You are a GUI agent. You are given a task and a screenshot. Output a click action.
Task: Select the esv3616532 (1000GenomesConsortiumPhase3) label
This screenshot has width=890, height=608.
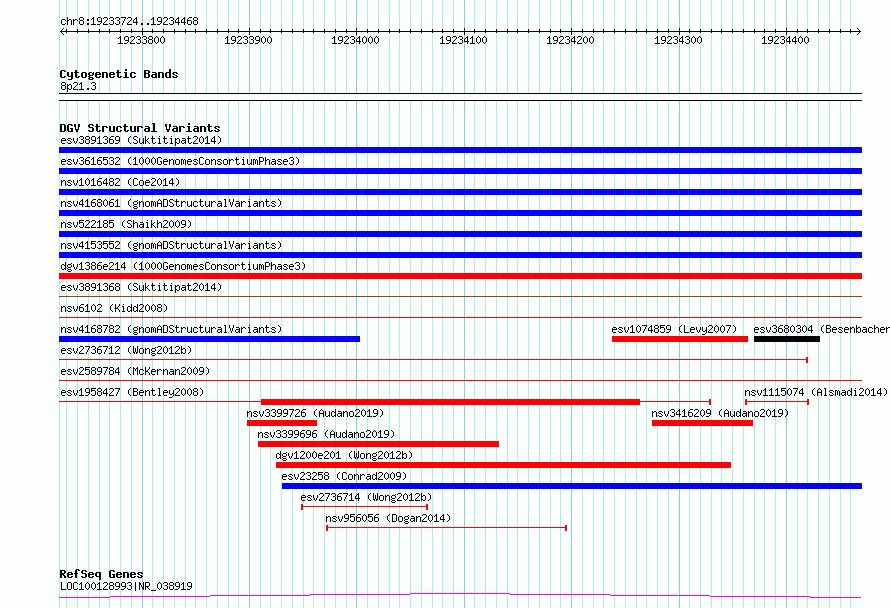(180, 161)
